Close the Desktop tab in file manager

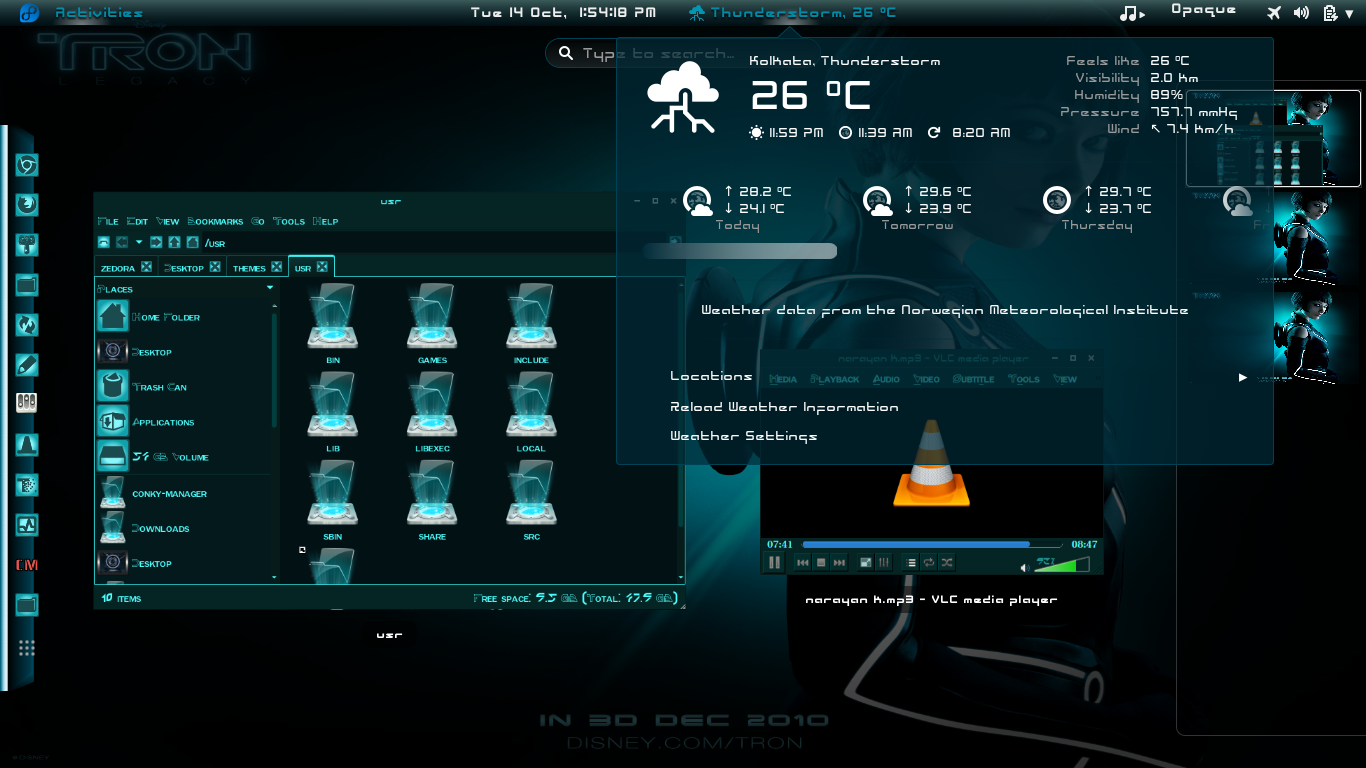coord(215,267)
